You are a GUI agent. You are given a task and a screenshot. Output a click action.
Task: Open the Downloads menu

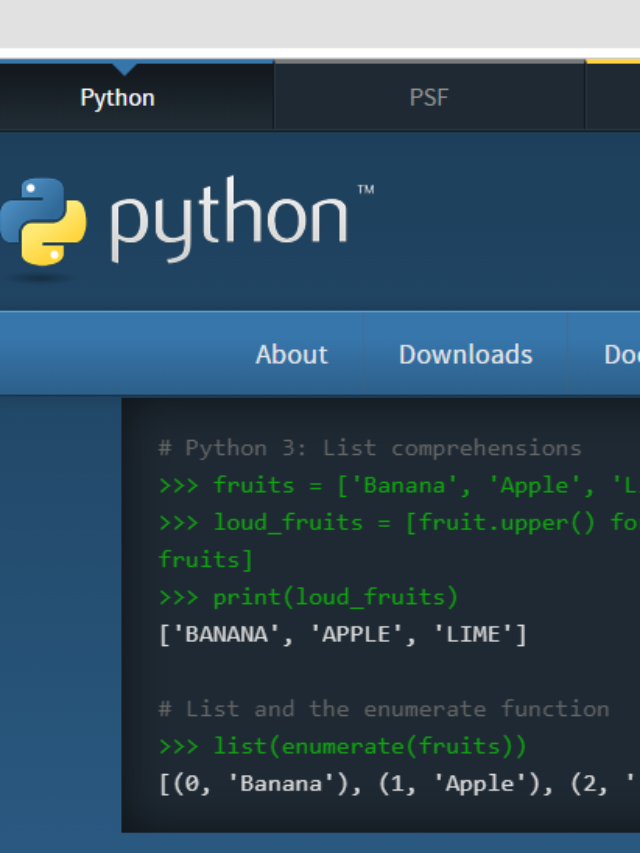tap(465, 354)
